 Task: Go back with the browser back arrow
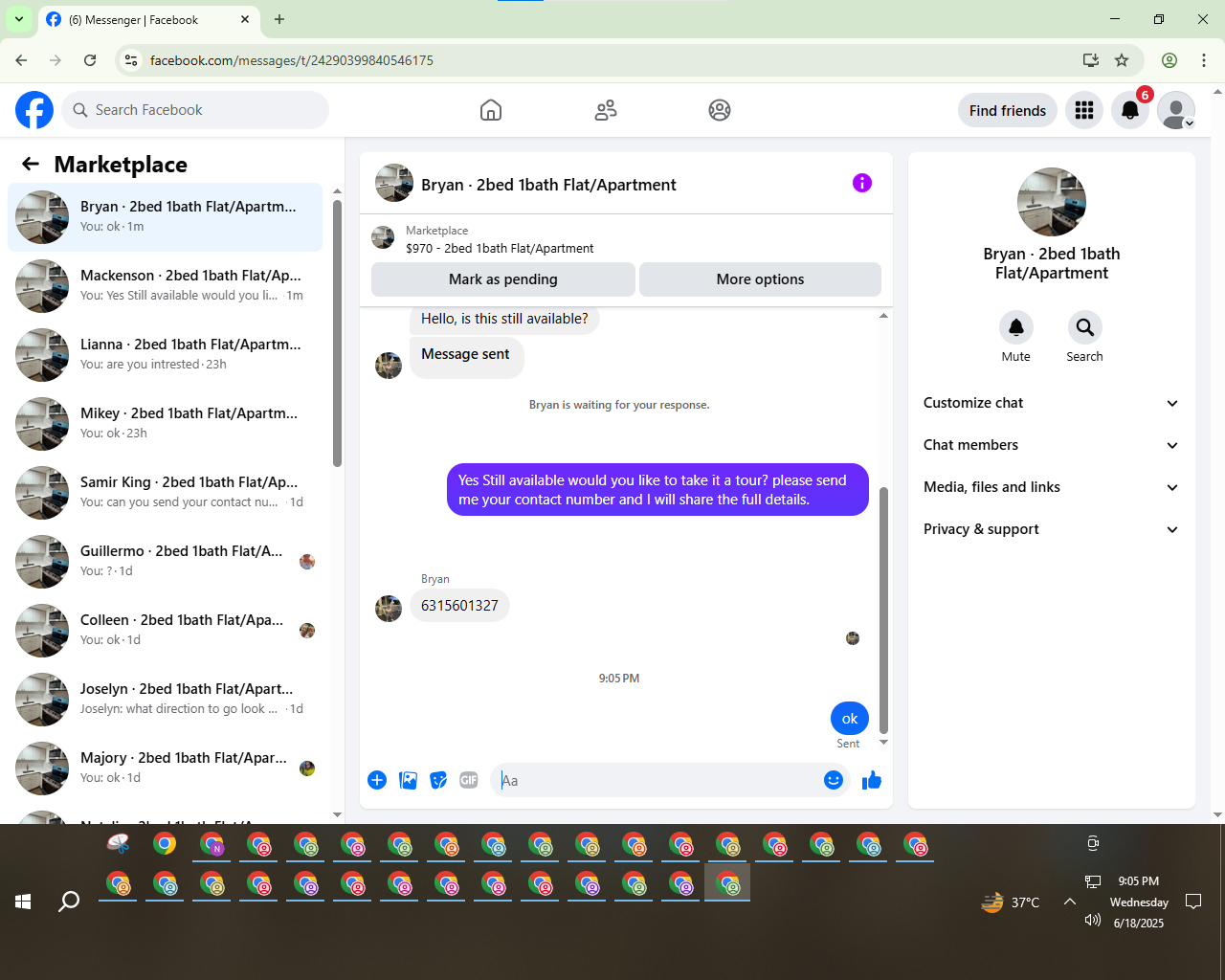tap(21, 60)
